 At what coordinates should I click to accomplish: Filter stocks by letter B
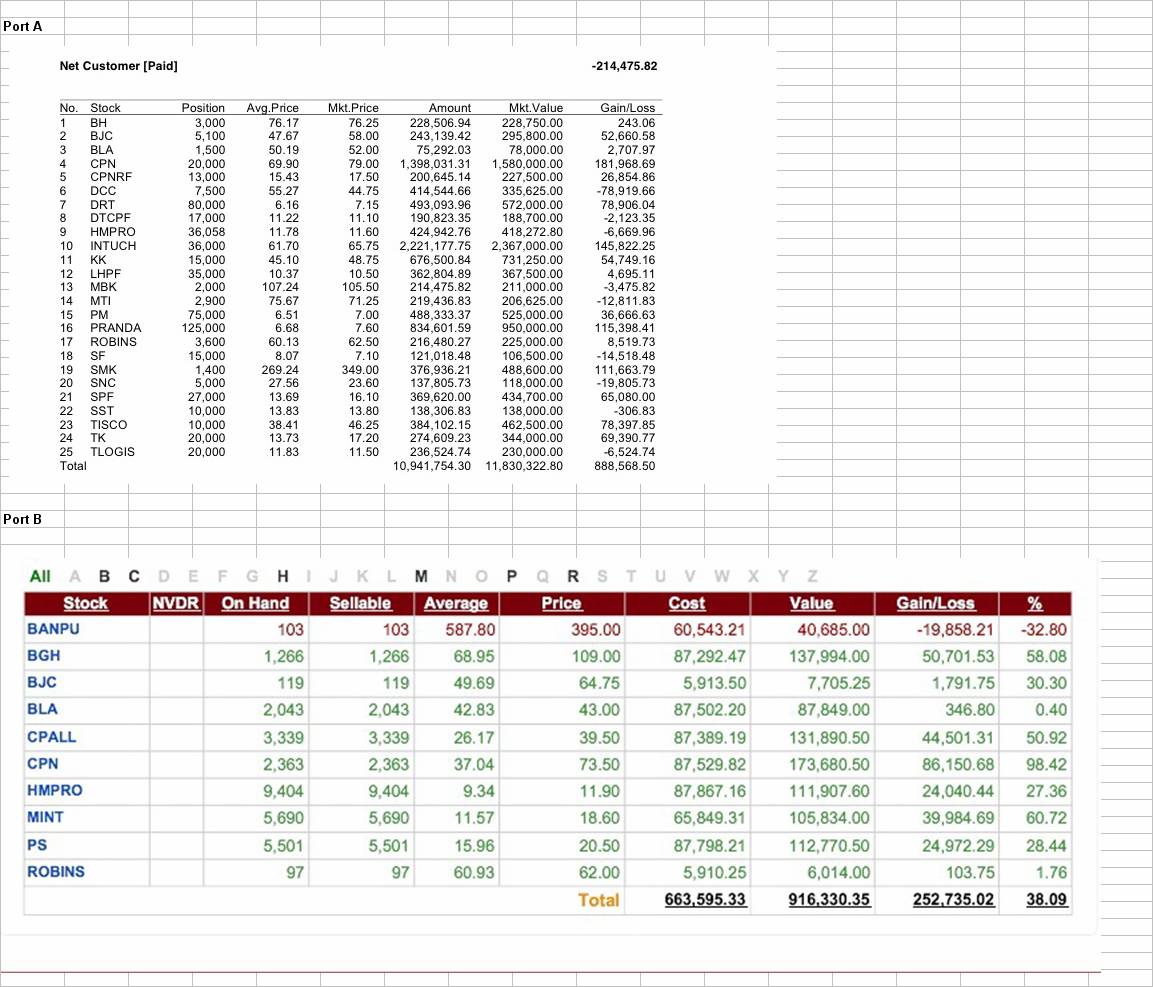pyautogui.click(x=104, y=576)
